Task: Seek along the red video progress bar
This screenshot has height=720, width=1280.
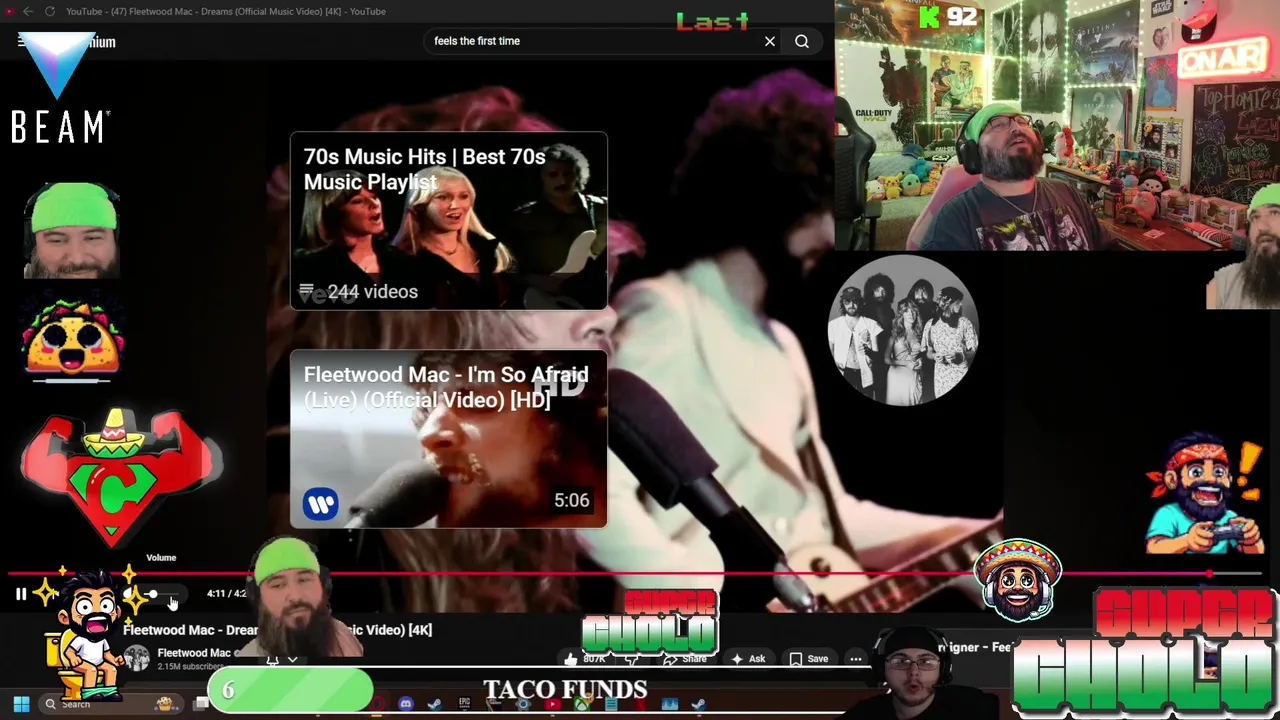Action: (x=635, y=574)
